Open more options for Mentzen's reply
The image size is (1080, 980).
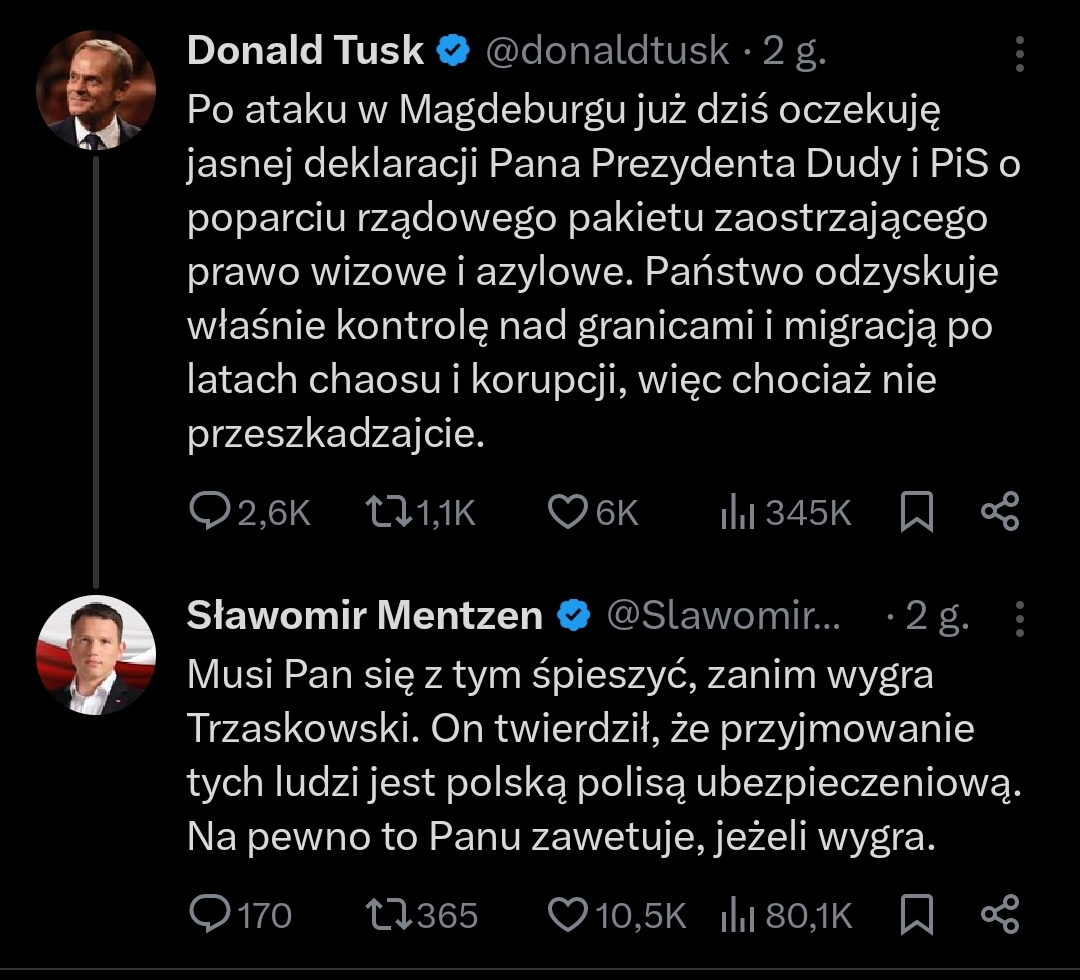[1019, 619]
